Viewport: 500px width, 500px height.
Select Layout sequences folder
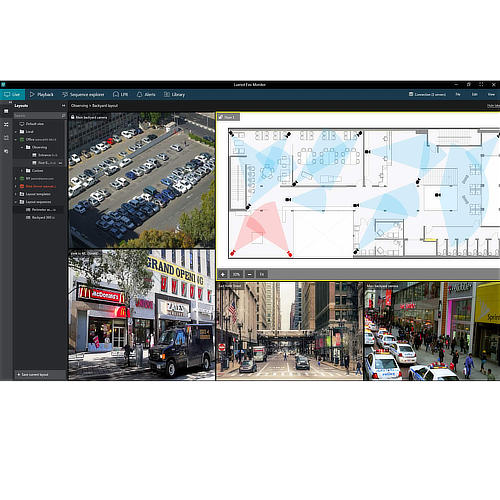35,202
